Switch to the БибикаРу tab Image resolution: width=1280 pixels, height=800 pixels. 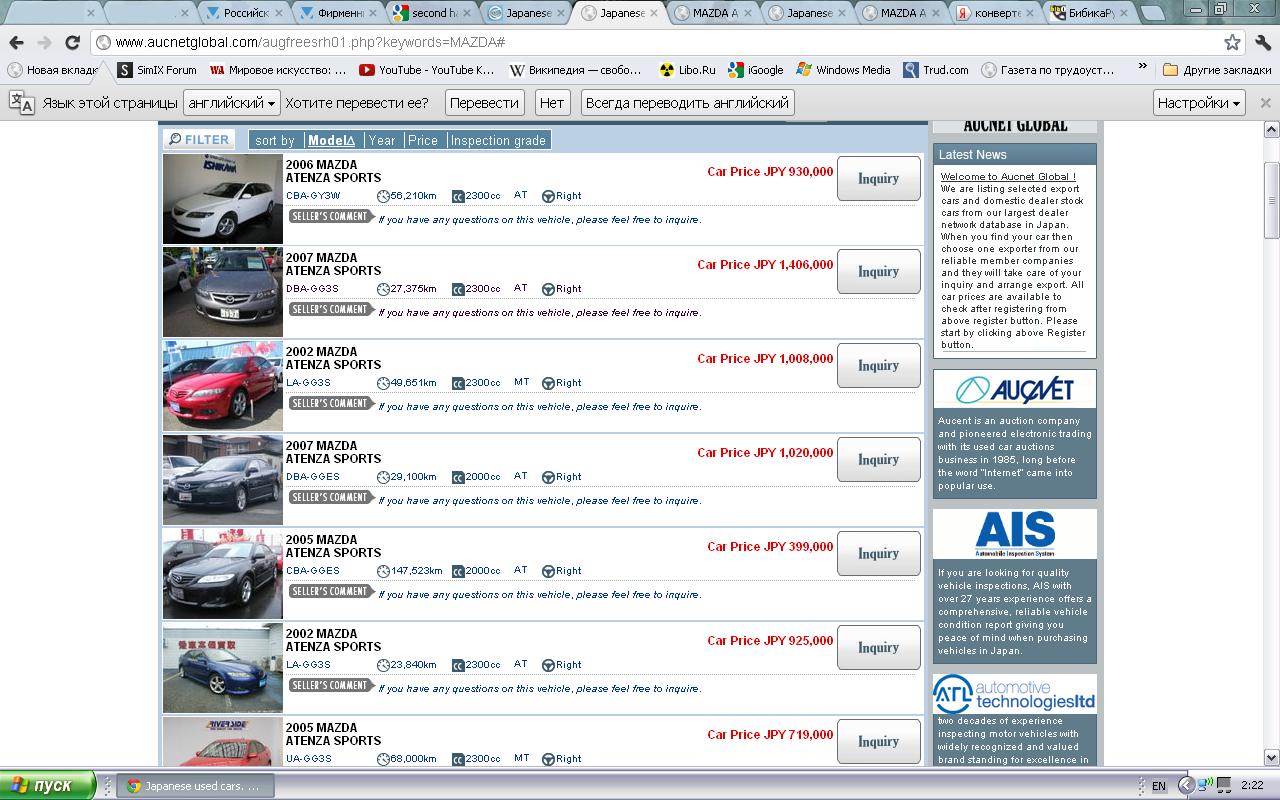click(1090, 13)
